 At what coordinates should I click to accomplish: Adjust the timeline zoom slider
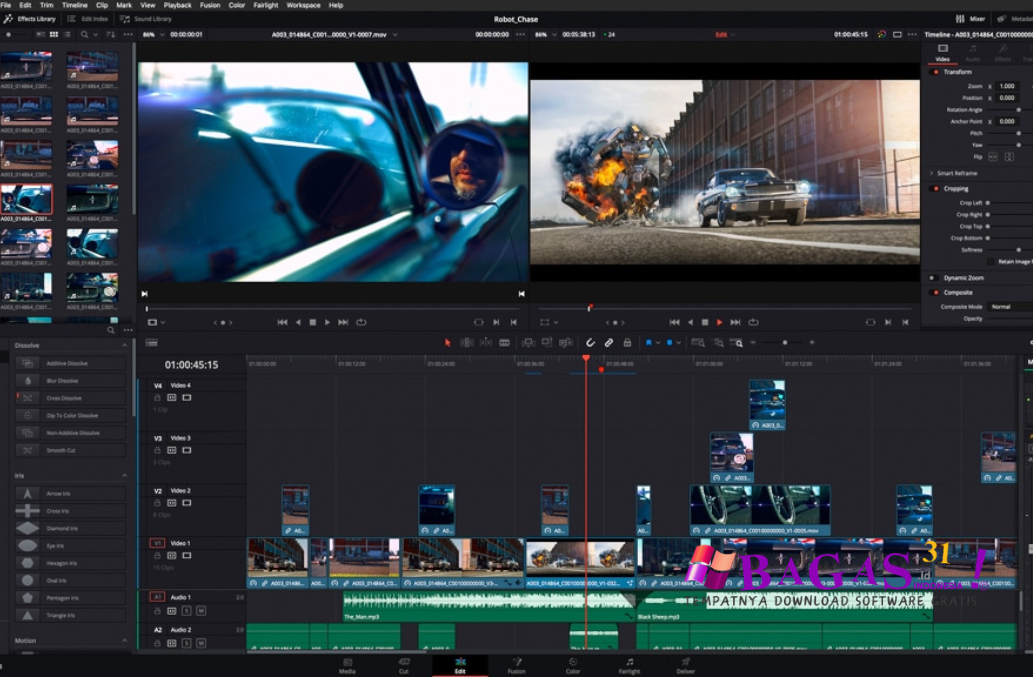tap(784, 342)
